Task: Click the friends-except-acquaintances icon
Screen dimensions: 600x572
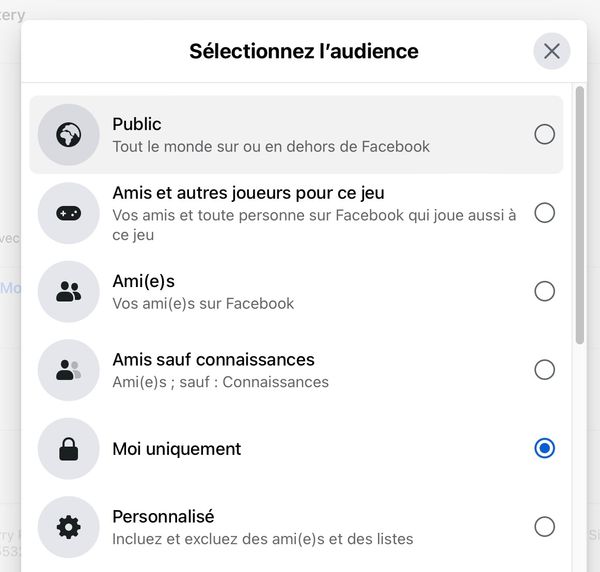Action: [68, 370]
